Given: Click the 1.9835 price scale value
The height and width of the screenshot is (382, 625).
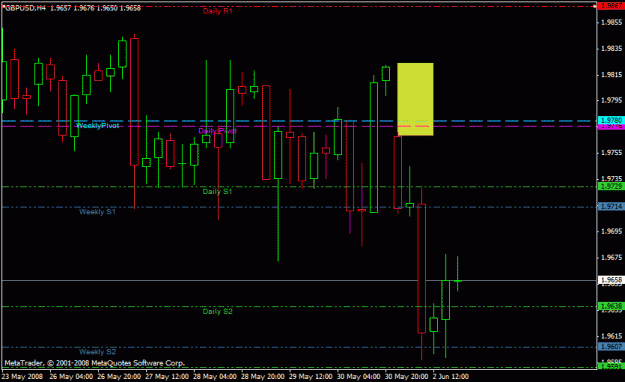Looking at the screenshot, I should pos(611,49).
